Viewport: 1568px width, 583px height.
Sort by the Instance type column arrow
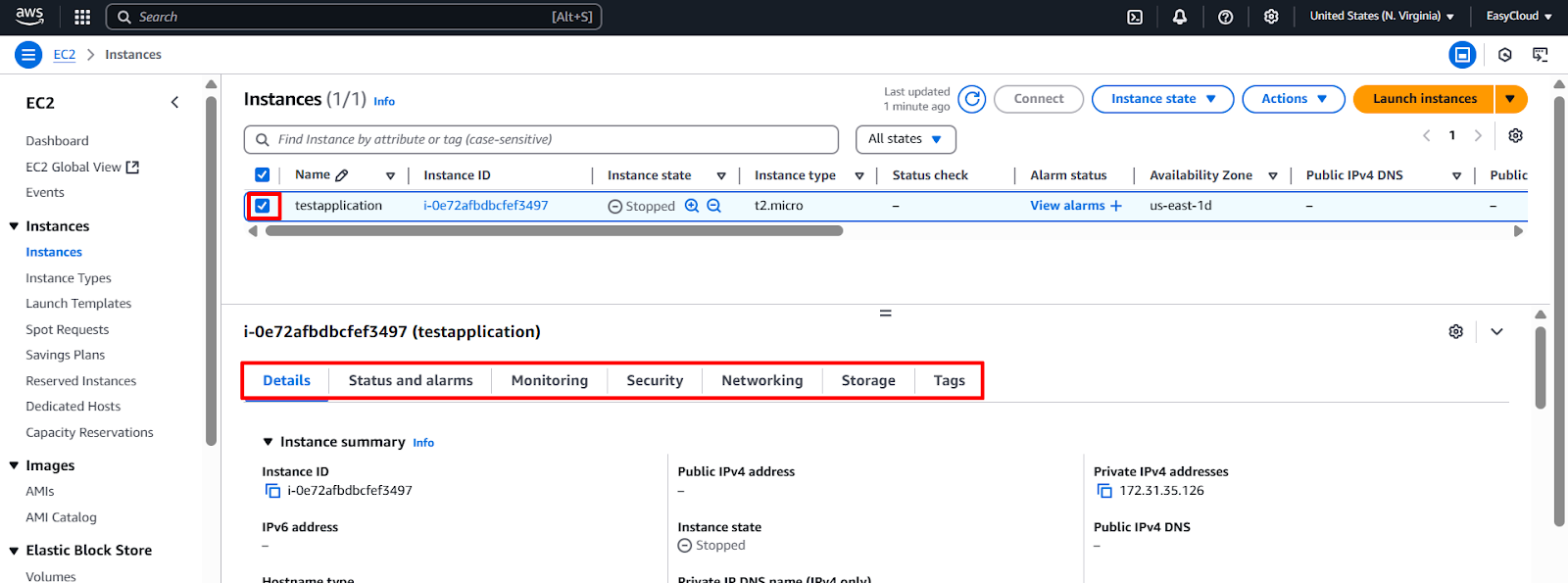coord(859,176)
